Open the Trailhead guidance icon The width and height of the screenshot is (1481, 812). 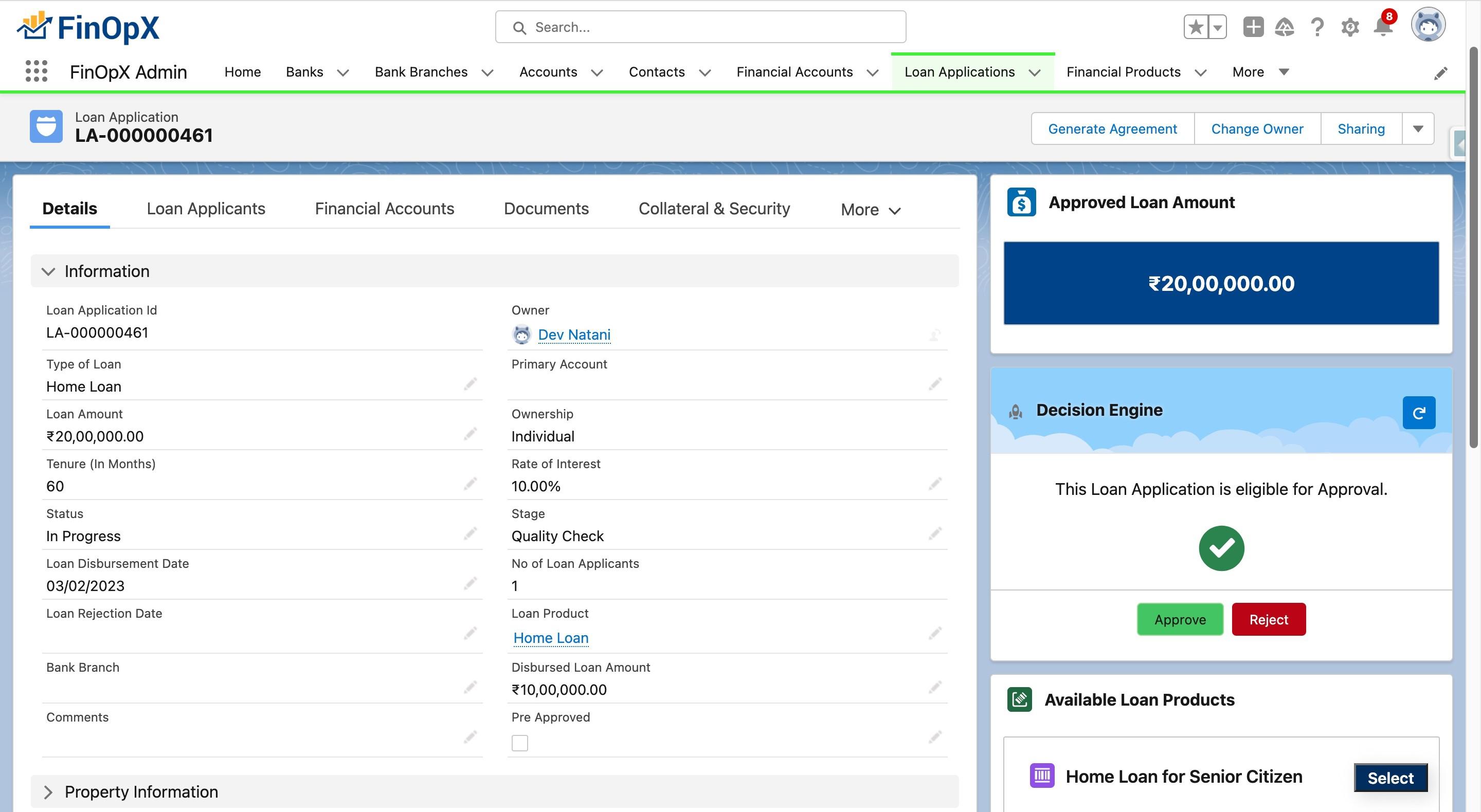tap(1285, 27)
